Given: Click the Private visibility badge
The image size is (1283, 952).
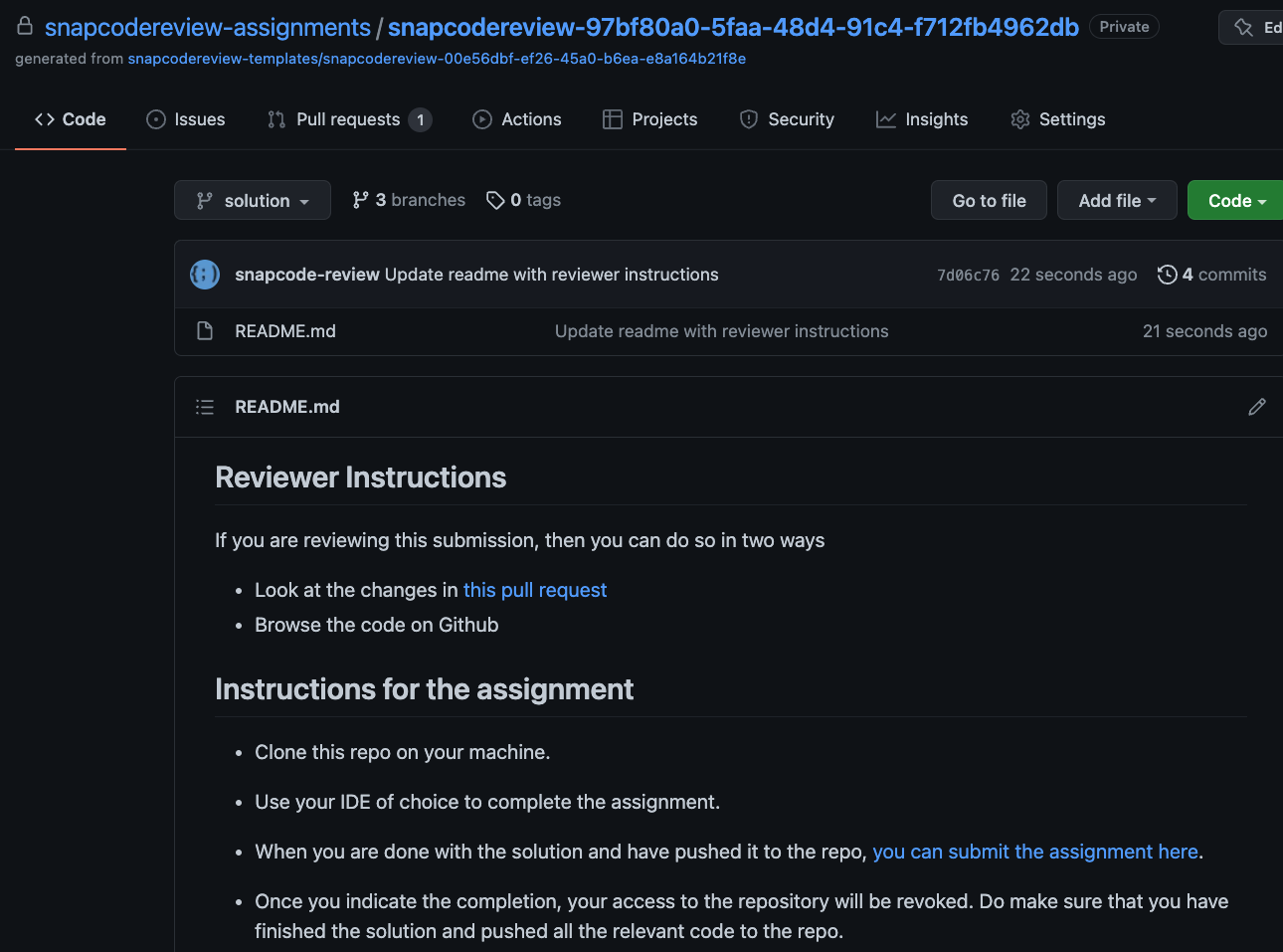Looking at the screenshot, I should point(1124,27).
